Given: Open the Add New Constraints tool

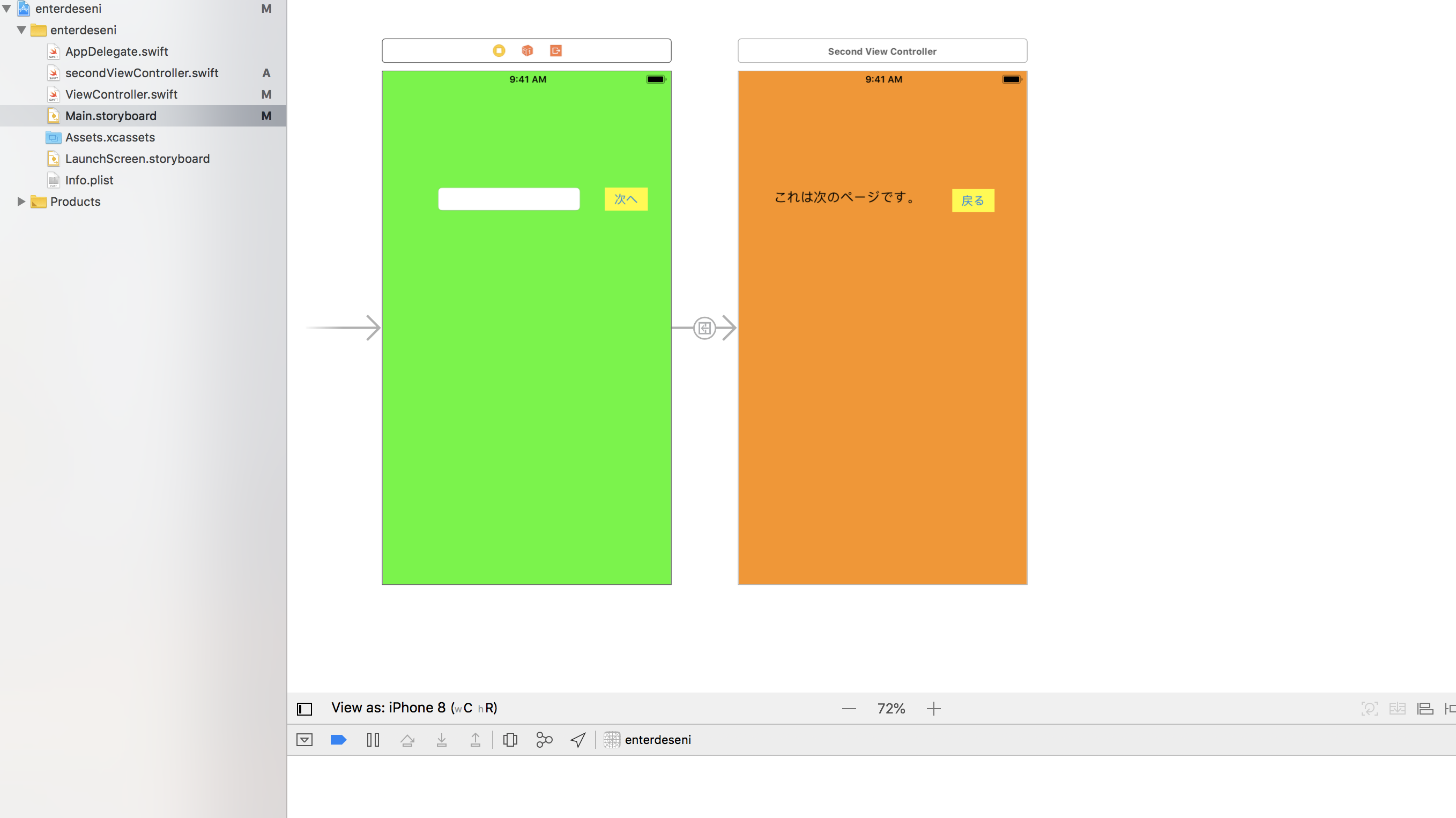Looking at the screenshot, I should (1450, 708).
